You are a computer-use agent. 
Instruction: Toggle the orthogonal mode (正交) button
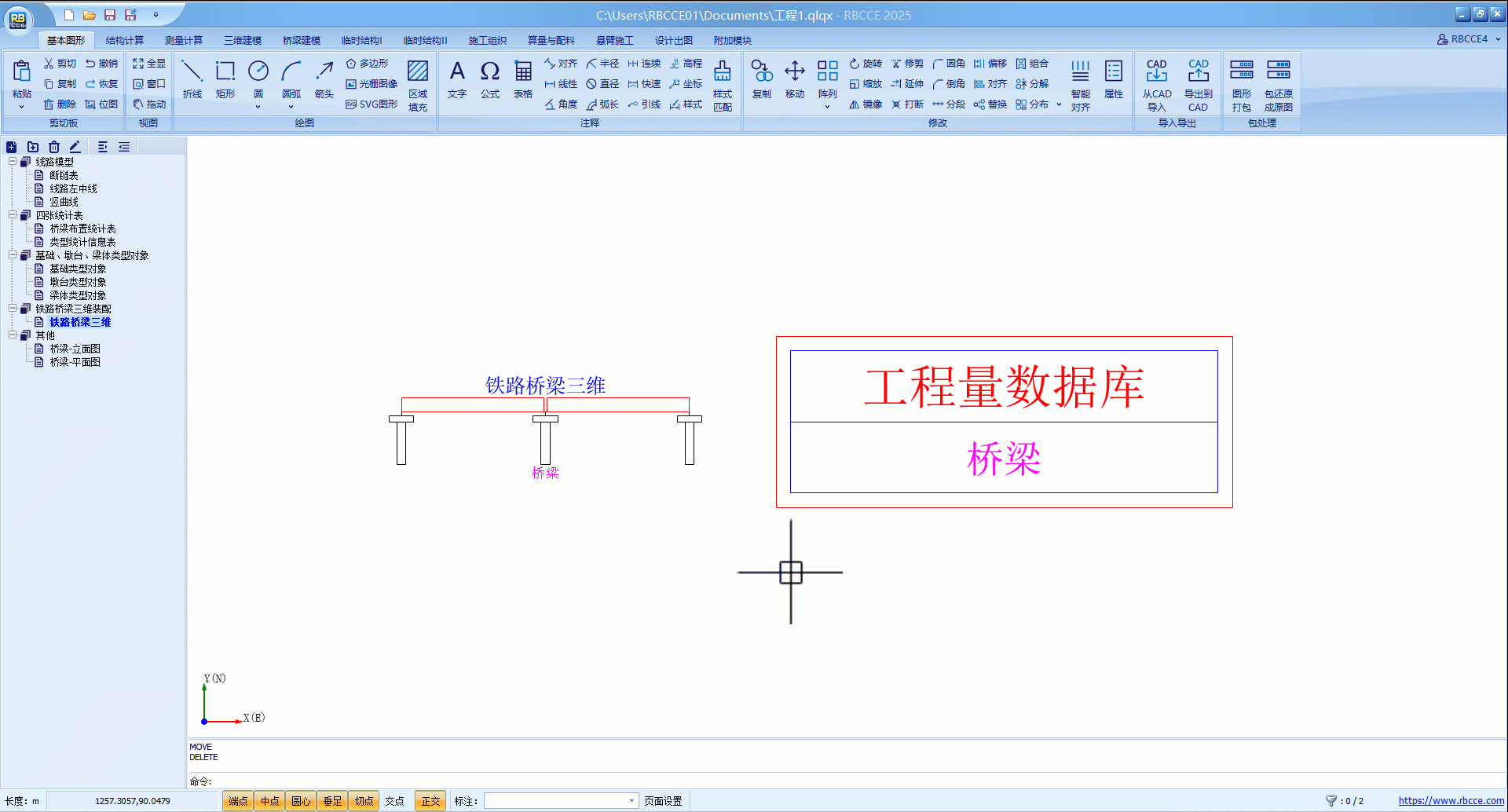click(430, 801)
